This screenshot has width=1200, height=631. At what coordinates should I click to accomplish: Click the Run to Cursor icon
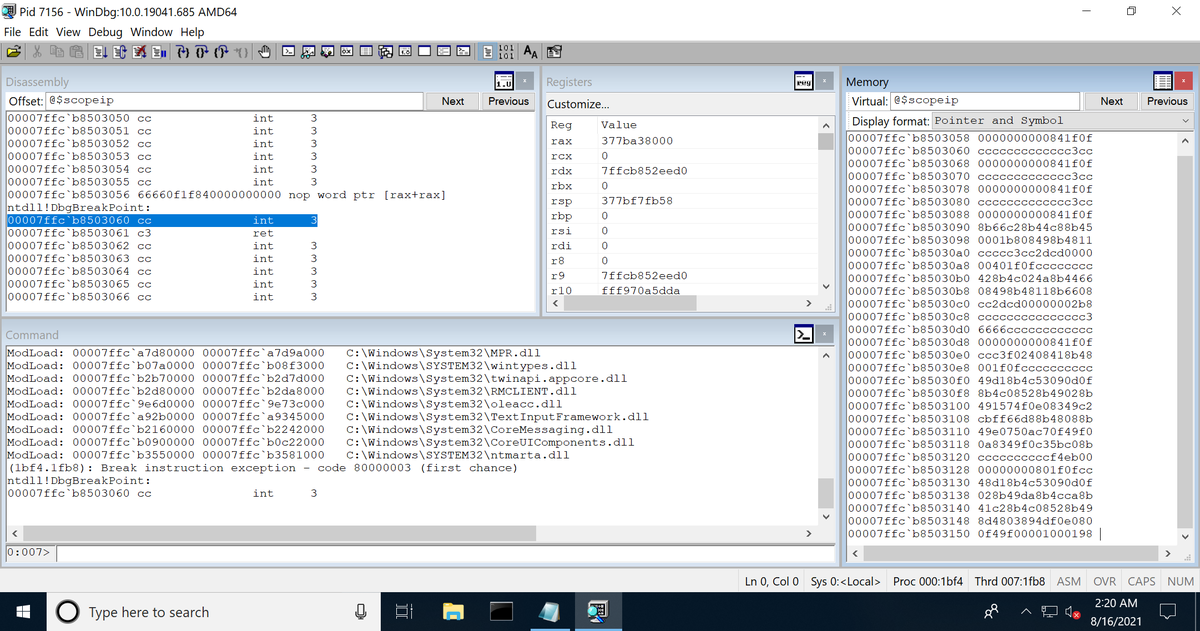coord(240,51)
